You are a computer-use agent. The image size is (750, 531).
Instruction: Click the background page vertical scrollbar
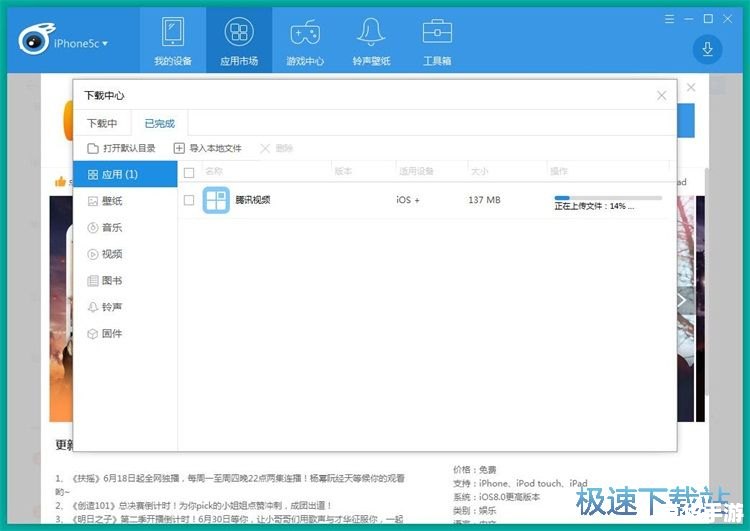(x=706, y=280)
